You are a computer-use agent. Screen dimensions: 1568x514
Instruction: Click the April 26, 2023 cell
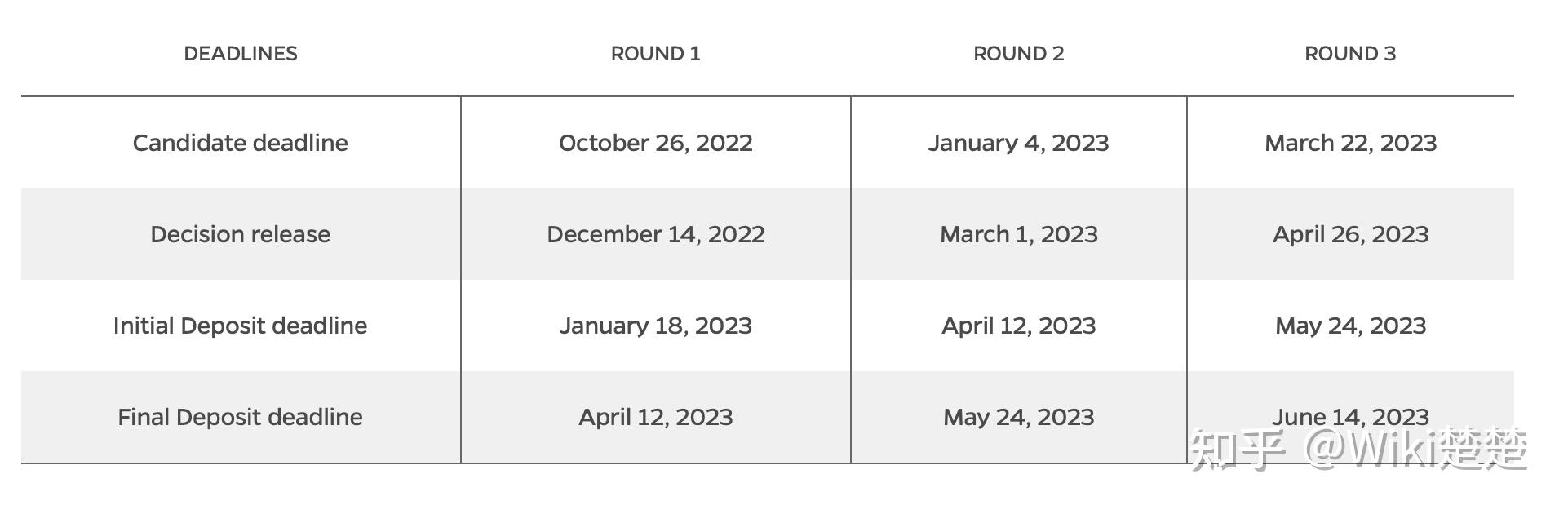point(1350,234)
